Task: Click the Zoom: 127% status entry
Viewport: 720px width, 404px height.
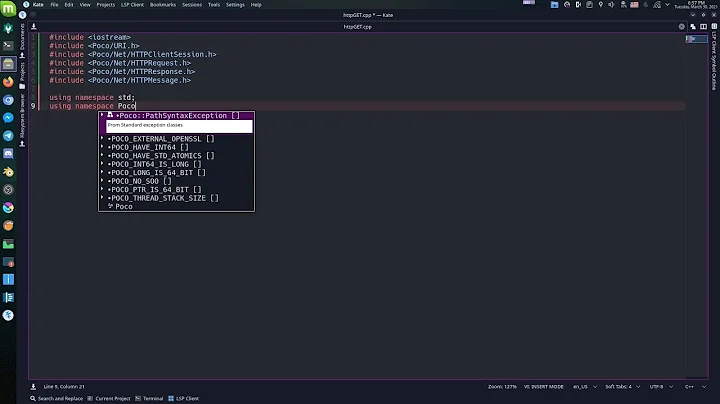Action: 502,387
